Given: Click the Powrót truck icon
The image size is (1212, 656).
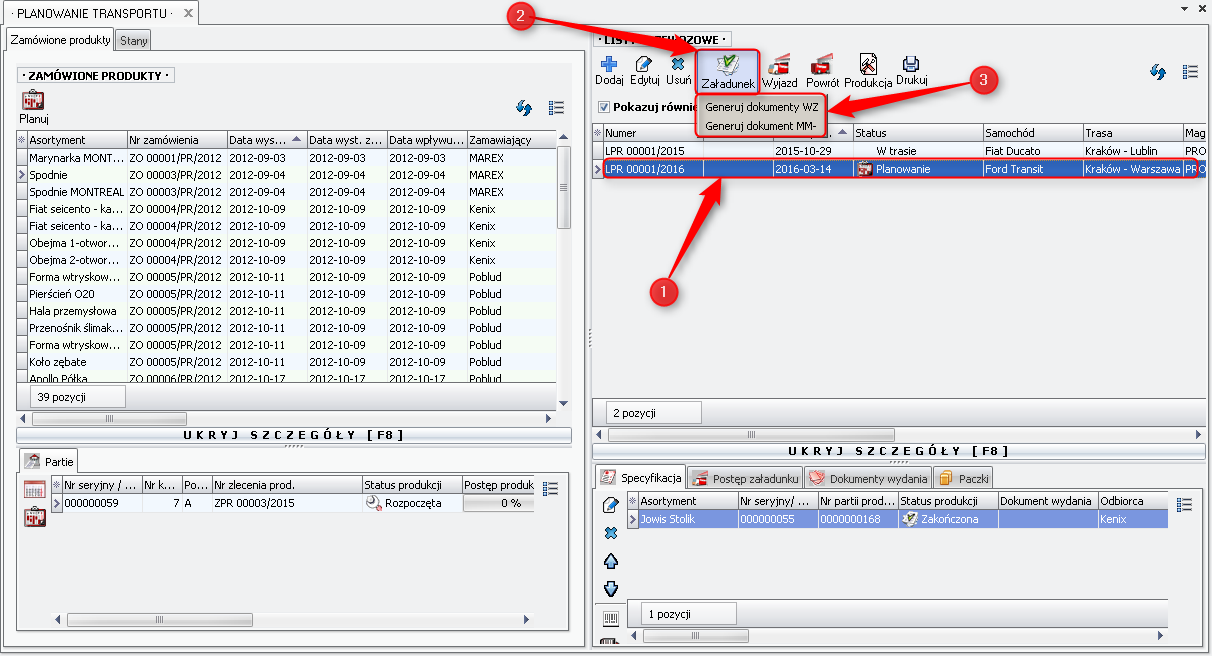Looking at the screenshot, I should pos(822,66).
